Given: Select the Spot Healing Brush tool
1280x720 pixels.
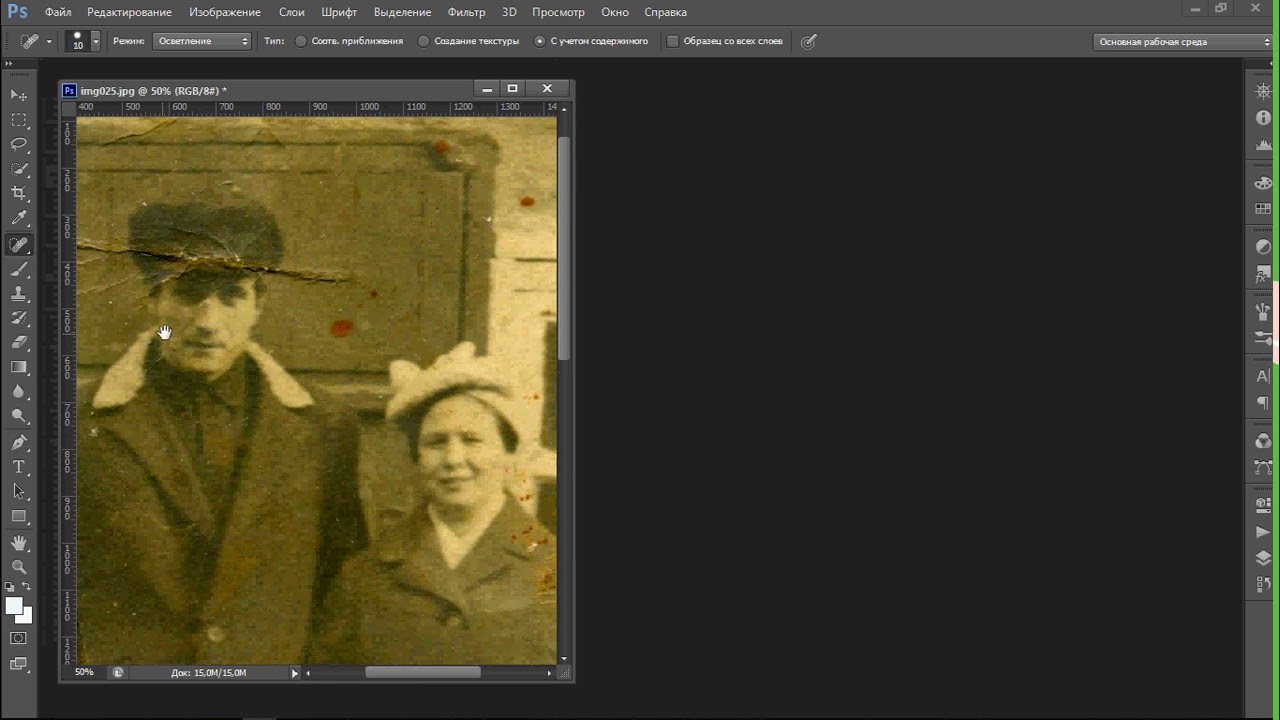Looking at the screenshot, I should coord(19,245).
